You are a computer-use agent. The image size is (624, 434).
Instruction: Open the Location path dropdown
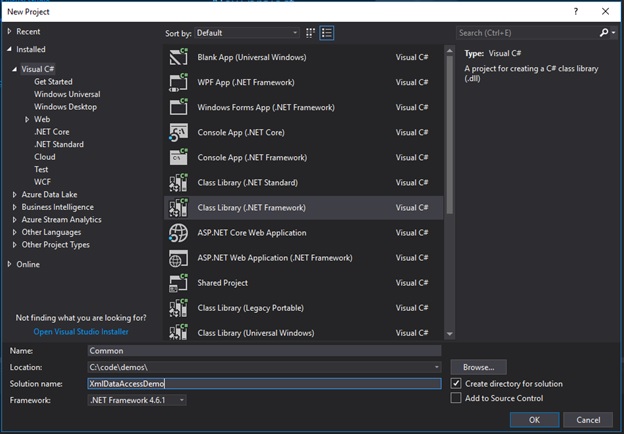tap(437, 367)
